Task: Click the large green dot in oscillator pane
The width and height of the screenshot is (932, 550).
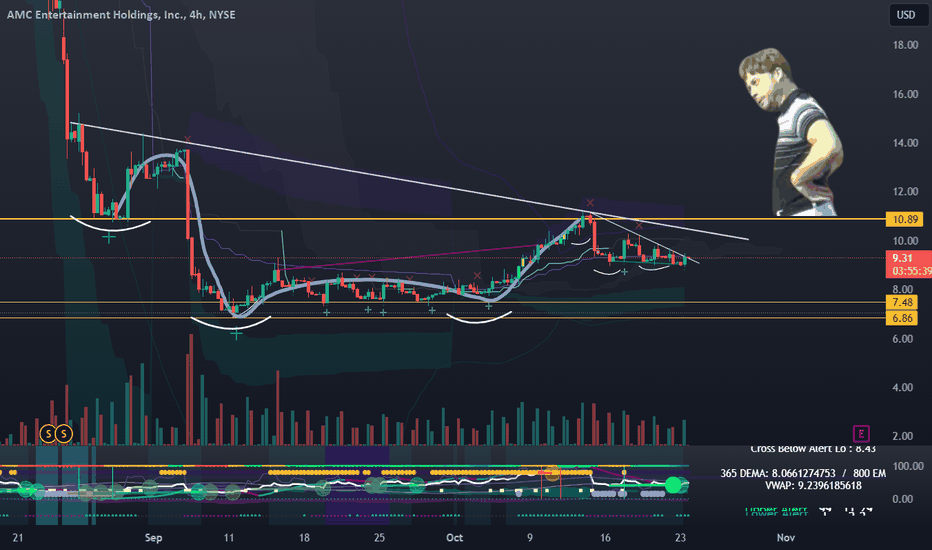Action: 673,485
